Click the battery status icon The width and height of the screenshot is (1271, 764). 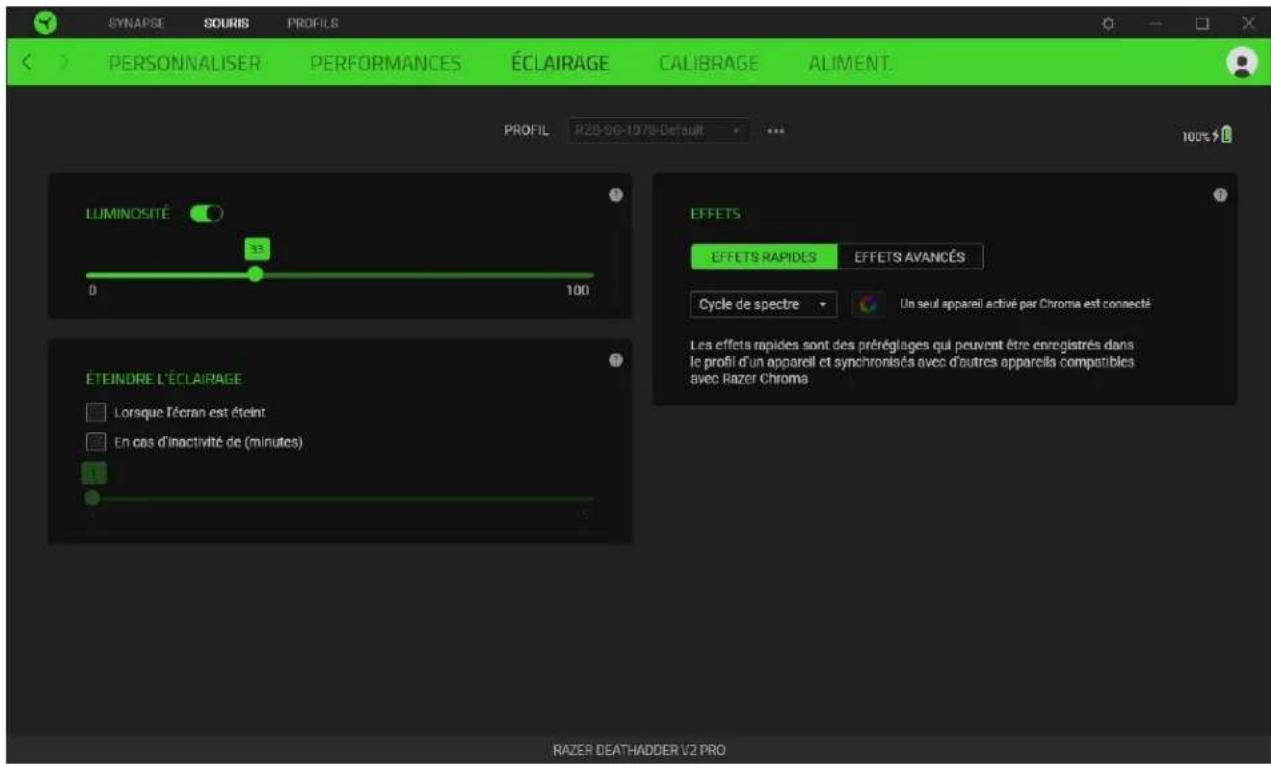(1226, 135)
